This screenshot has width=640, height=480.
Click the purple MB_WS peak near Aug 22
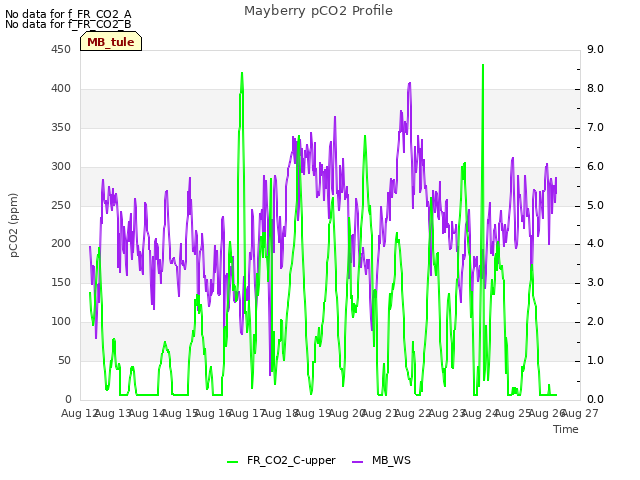(409, 84)
